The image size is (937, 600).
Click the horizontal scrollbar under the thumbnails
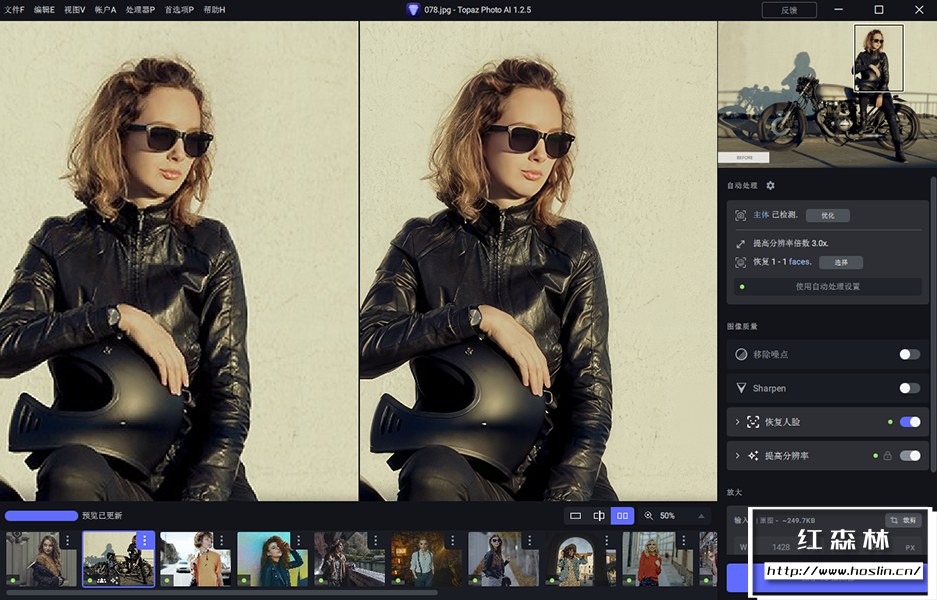(x=220, y=593)
